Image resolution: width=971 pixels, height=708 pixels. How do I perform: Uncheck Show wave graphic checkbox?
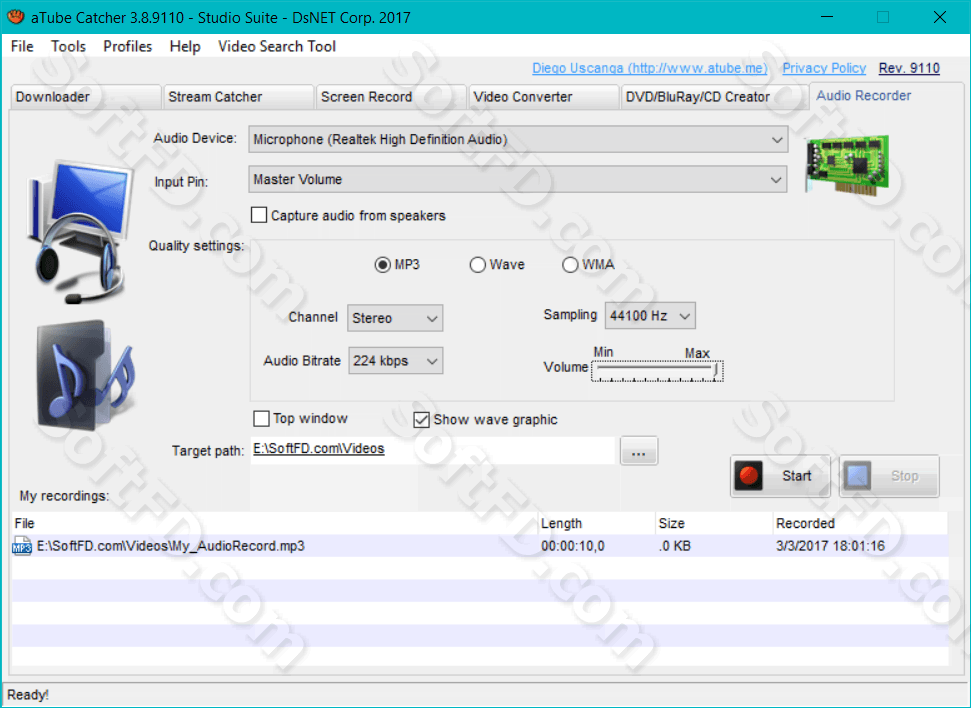pos(421,419)
